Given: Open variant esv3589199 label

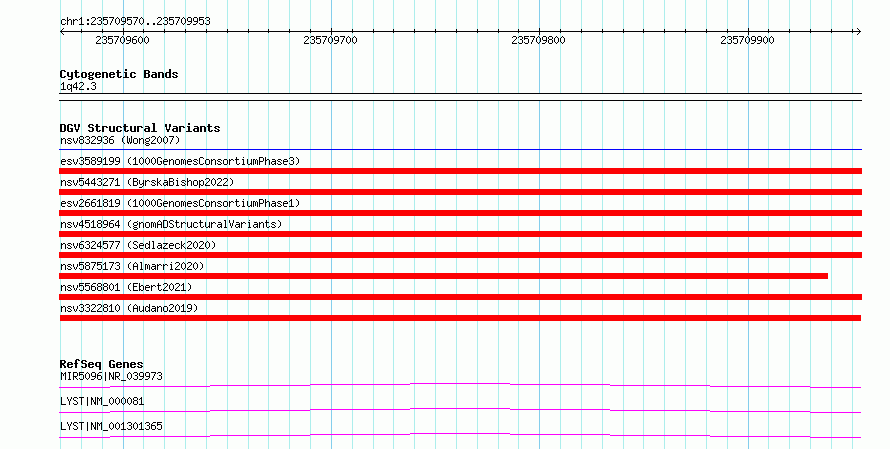Looking at the screenshot, I should [180, 161].
